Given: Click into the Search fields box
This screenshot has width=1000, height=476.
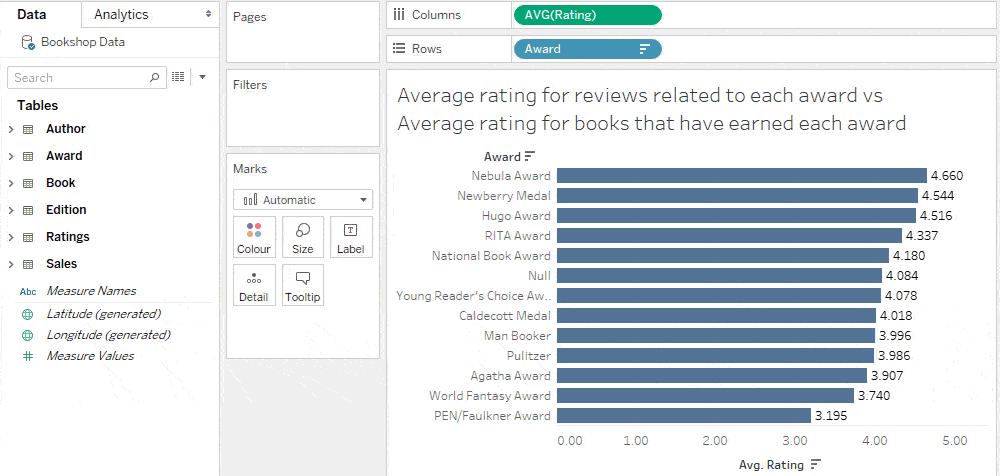Looking at the screenshot, I should tap(78, 77).
